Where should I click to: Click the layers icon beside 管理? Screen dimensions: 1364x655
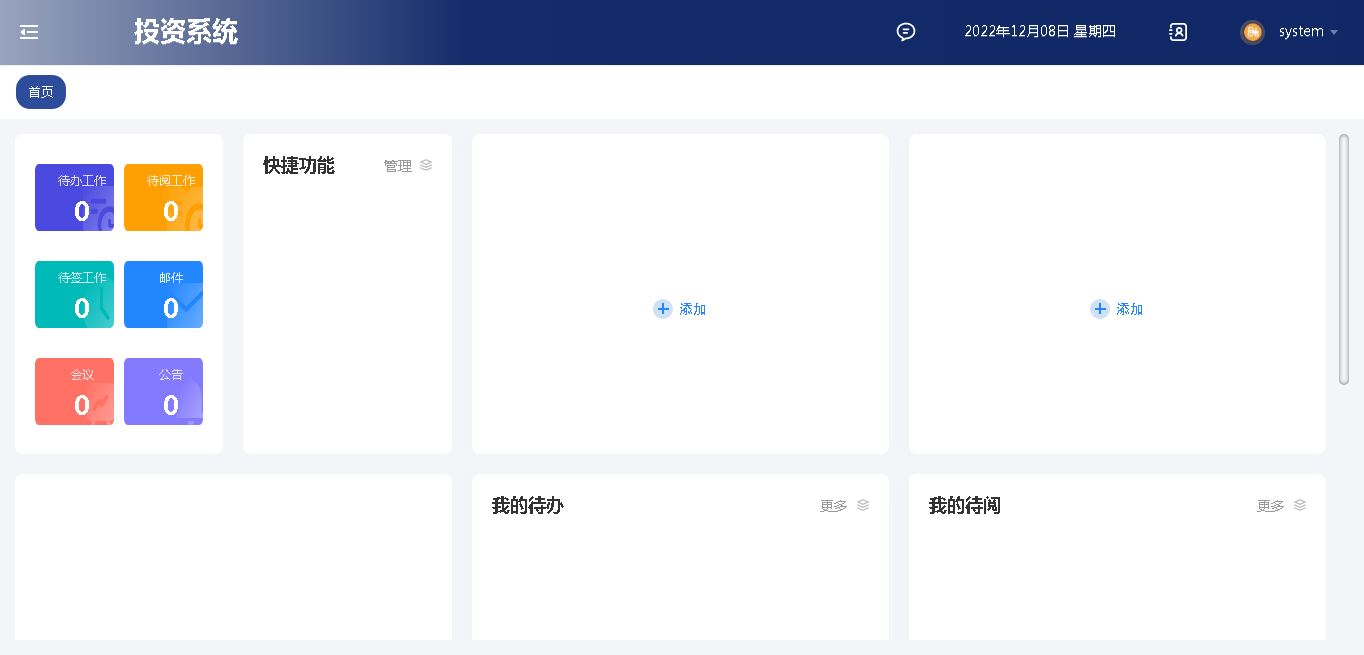(x=426, y=165)
